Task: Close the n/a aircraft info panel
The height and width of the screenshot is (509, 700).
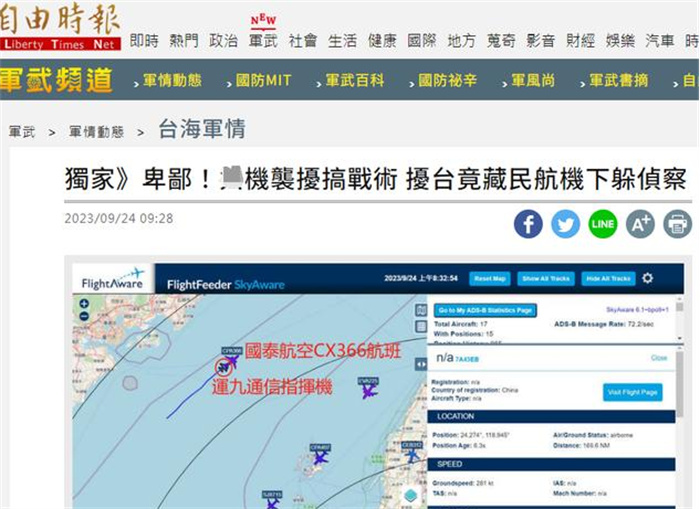Action: tap(659, 358)
